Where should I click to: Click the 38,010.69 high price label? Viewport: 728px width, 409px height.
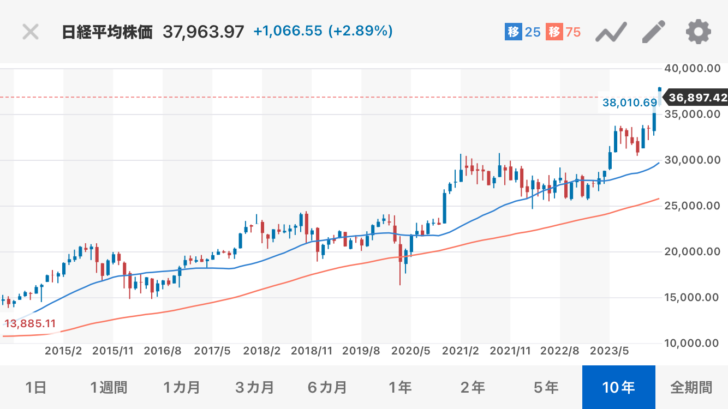tap(629, 102)
